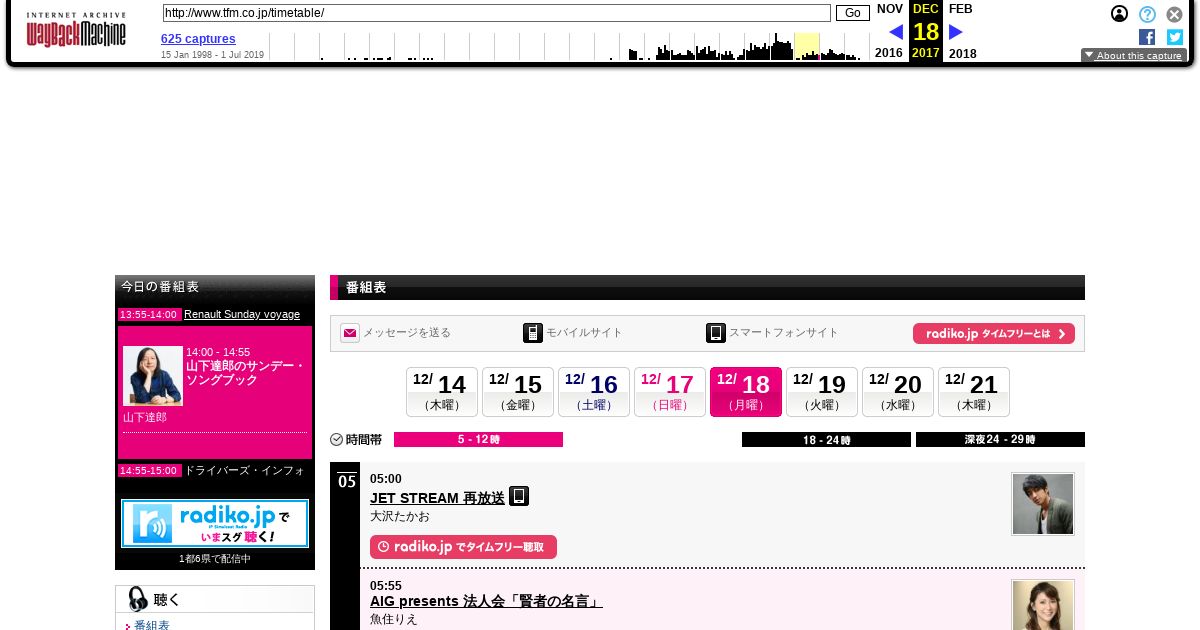Select the 12/16 Saturday date tab
1200x630 pixels.
594,392
